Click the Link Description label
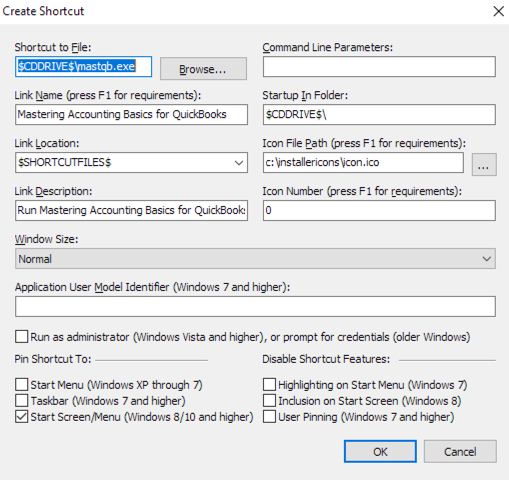The width and height of the screenshot is (509, 480). coord(53,191)
